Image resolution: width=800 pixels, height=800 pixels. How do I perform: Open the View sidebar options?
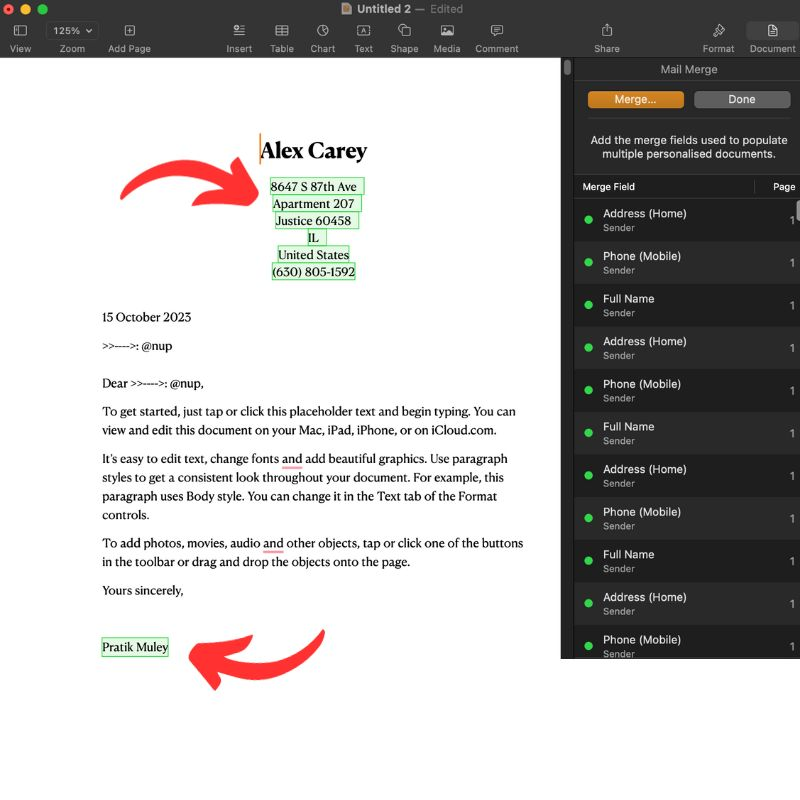(x=20, y=31)
